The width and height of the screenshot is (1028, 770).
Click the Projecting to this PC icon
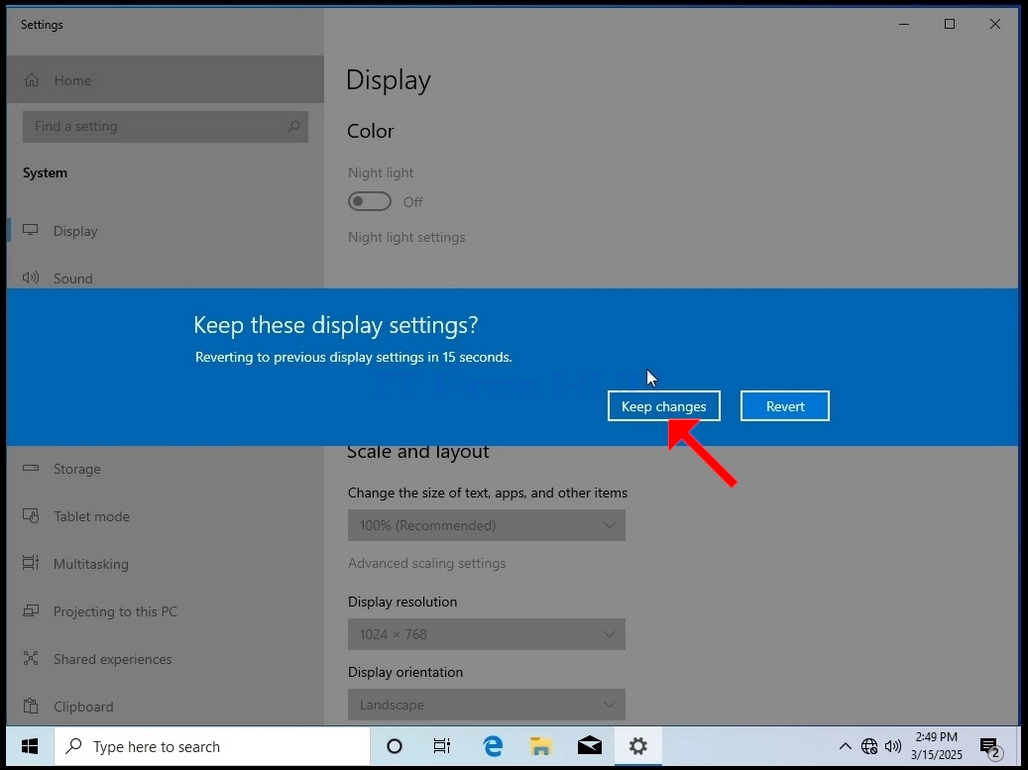coord(31,611)
